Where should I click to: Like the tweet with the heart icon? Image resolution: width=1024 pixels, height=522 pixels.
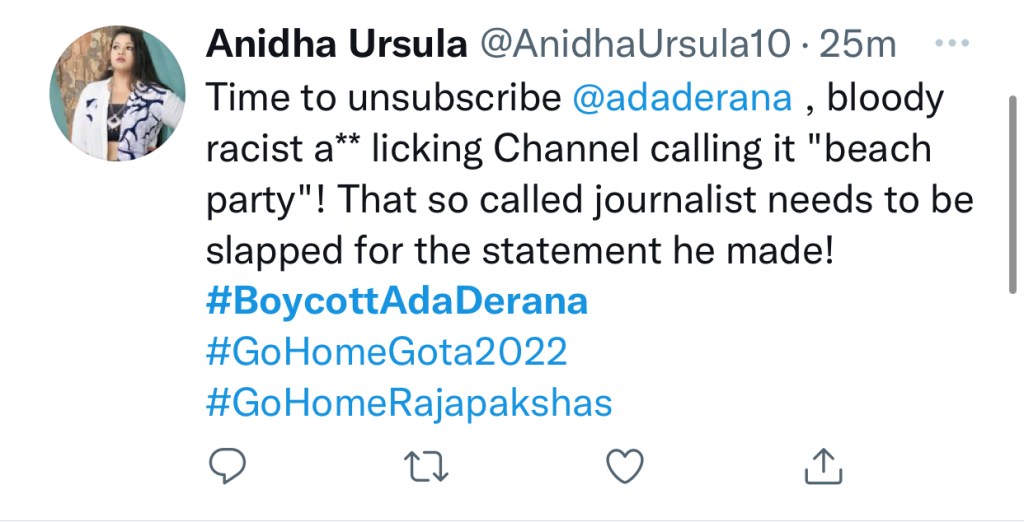click(x=626, y=465)
